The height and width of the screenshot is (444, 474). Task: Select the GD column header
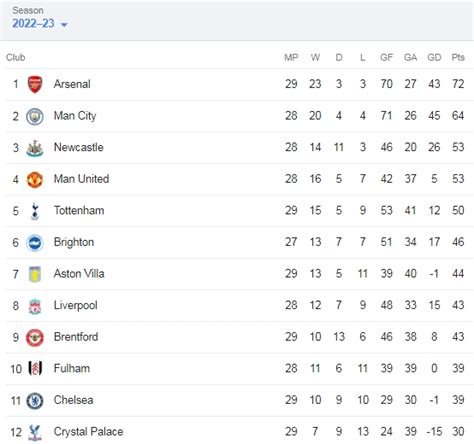pyautogui.click(x=434, y=57)
